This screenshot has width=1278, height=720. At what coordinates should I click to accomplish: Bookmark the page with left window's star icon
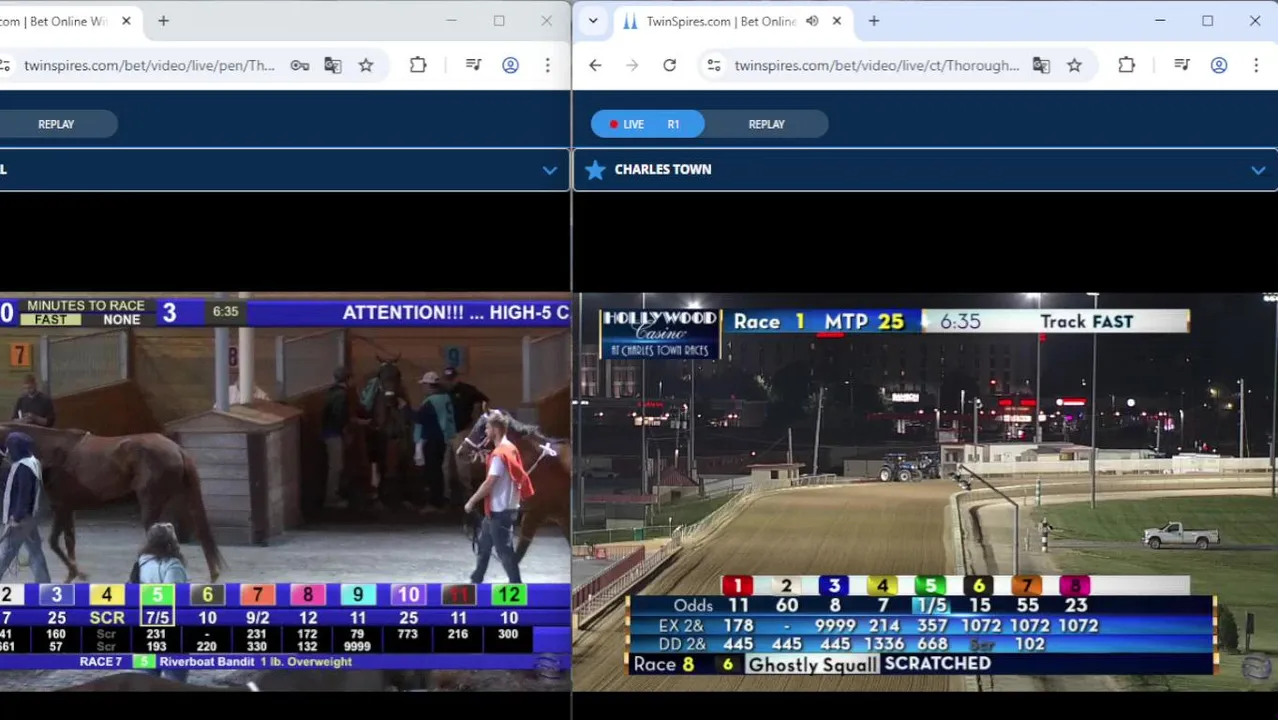tap(366, 66)
